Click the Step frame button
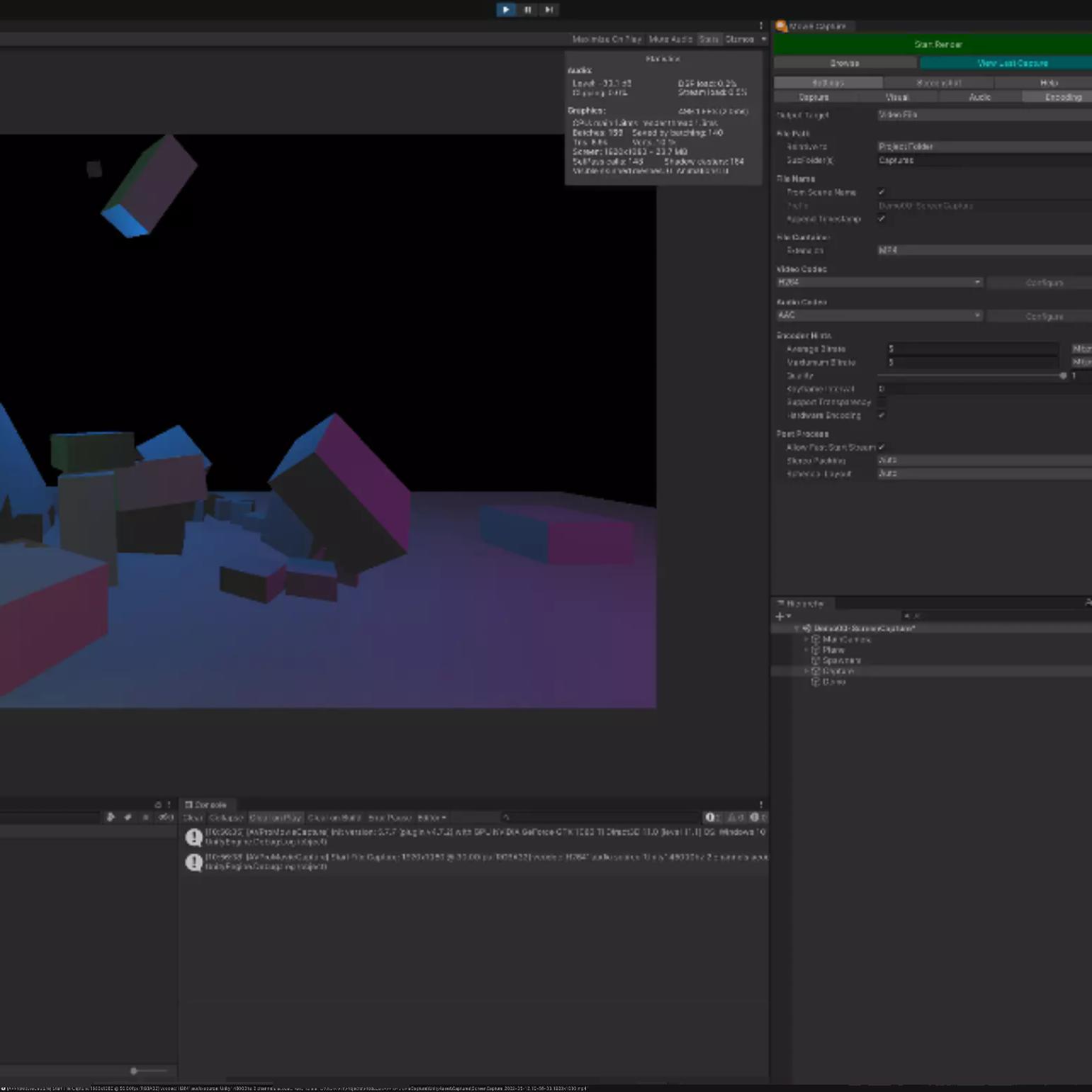The width and height of the screenshot is (1092, 1092). coord(548,10)
